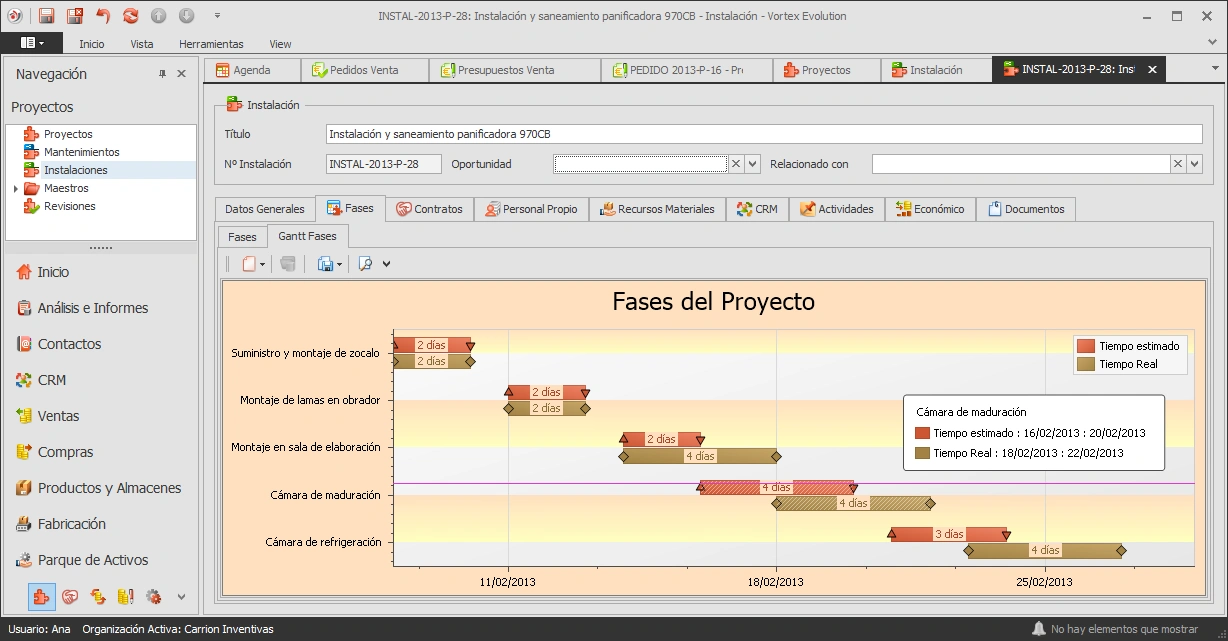Screen dimensions: 1228x641
Task: Close the INSTAL-2013-P-28 tab
Action: click(x=1152, y=70)
